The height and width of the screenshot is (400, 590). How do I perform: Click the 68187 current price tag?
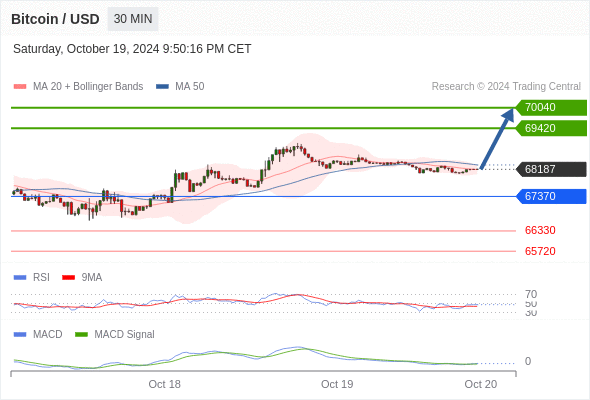(x=551, y=169)
